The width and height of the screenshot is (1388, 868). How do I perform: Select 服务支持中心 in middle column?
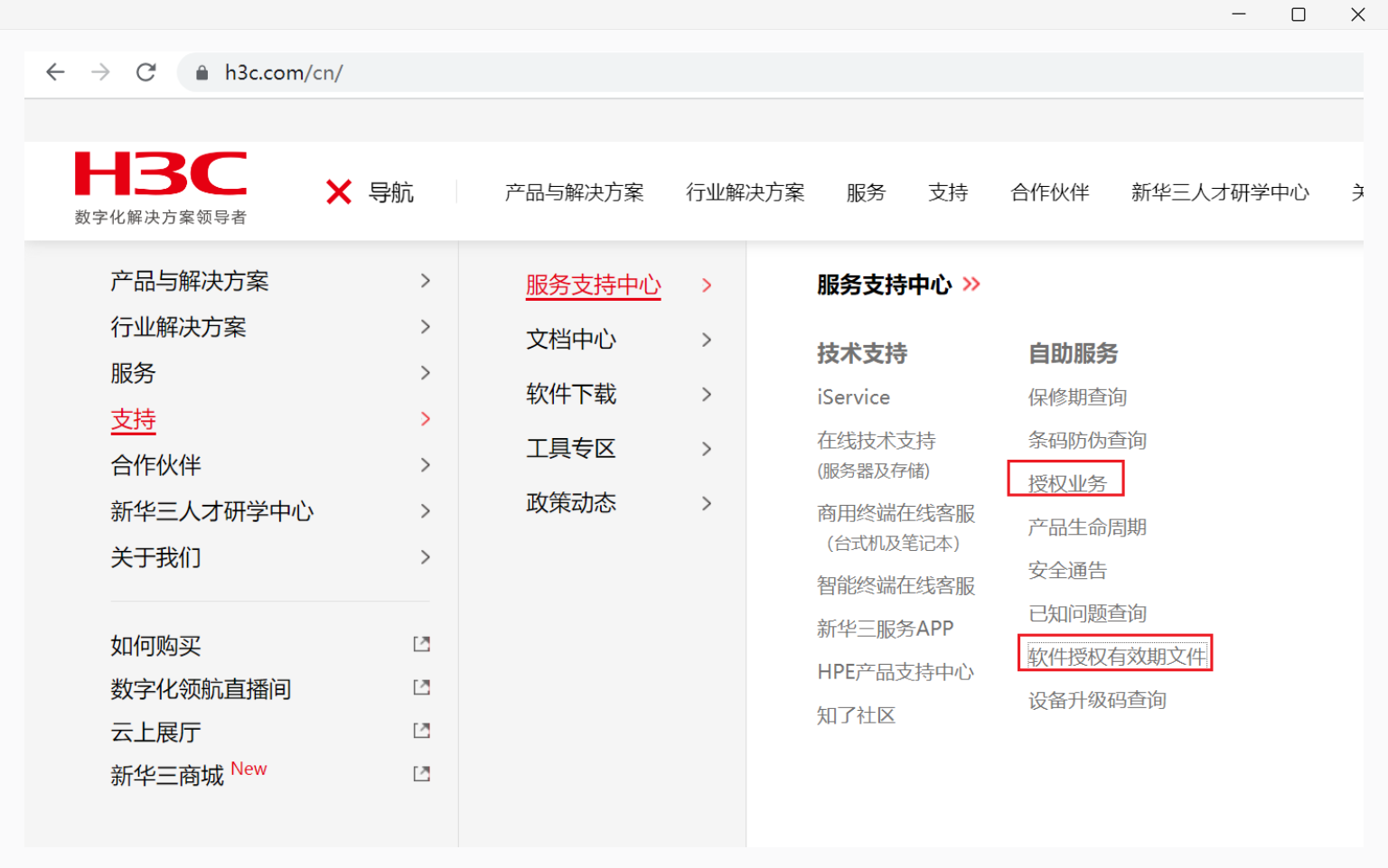tap(594, 285)
